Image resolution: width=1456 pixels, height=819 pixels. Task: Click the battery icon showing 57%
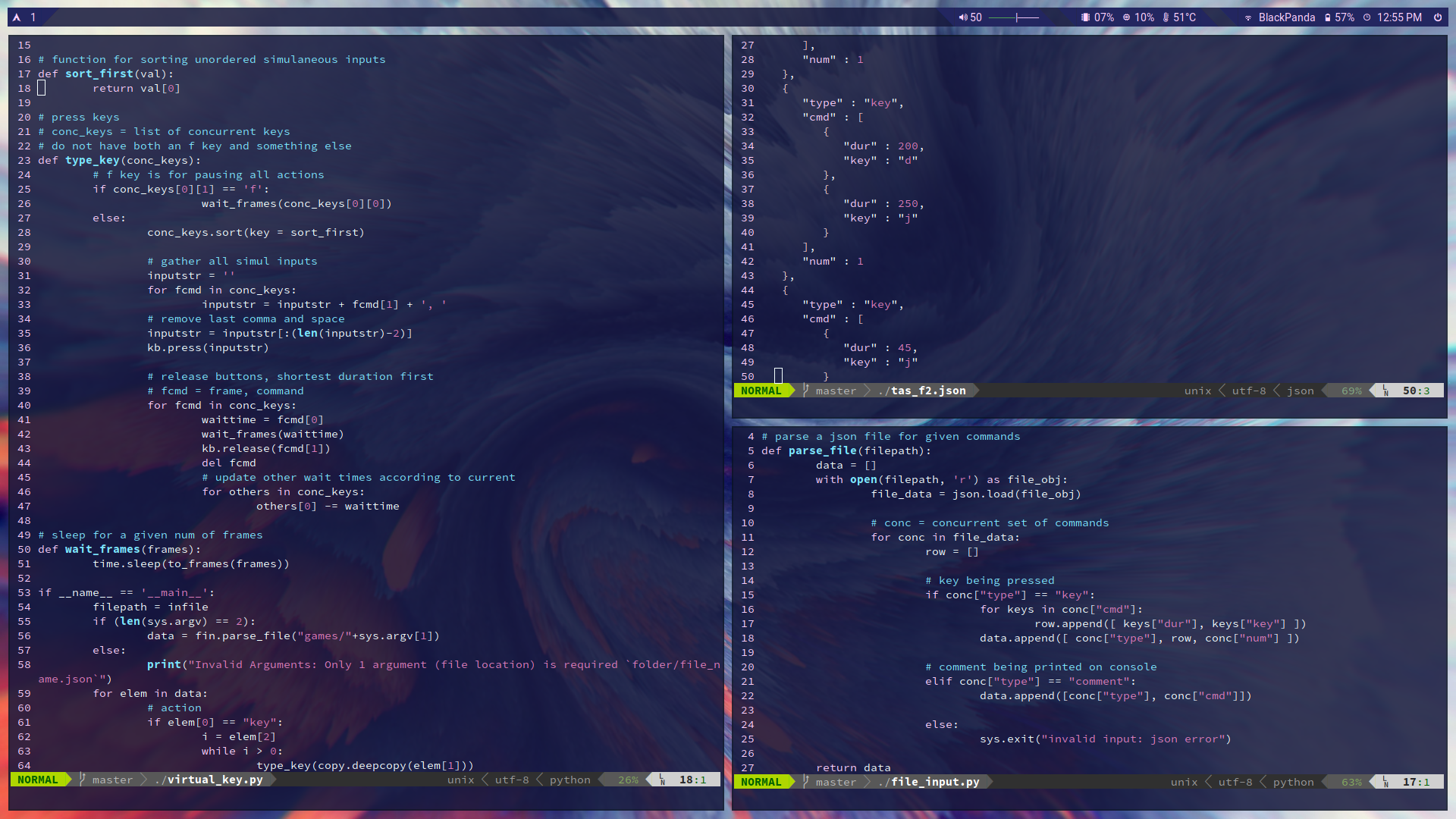tap(1328, 17)
